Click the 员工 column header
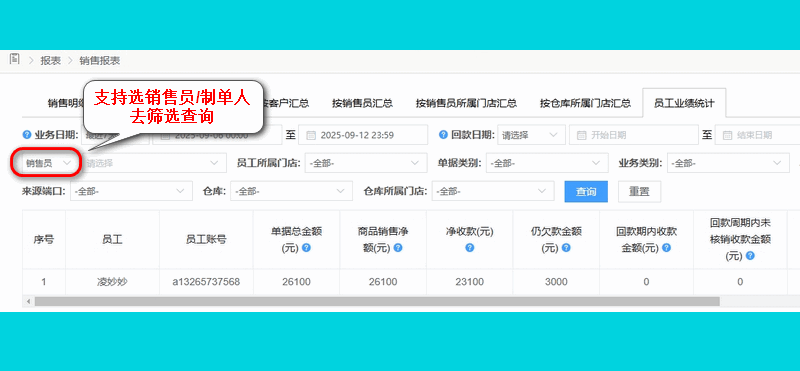800x371 pixels. click(x=112, y=239)
